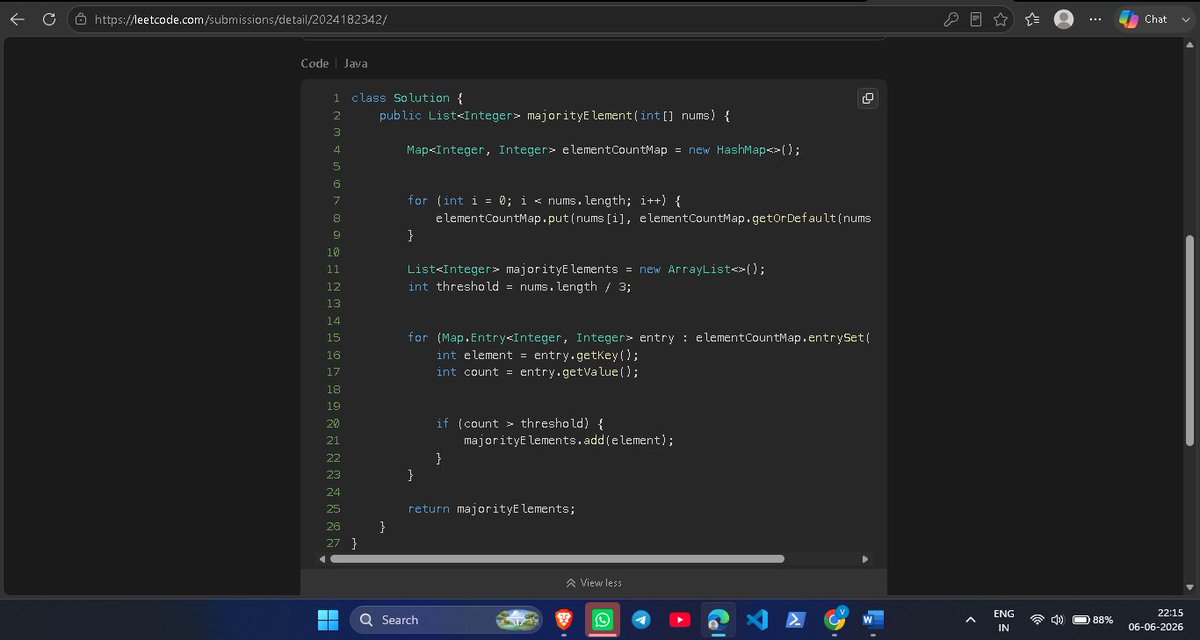
Task: Open the reader view page icon
Action: 976,19
